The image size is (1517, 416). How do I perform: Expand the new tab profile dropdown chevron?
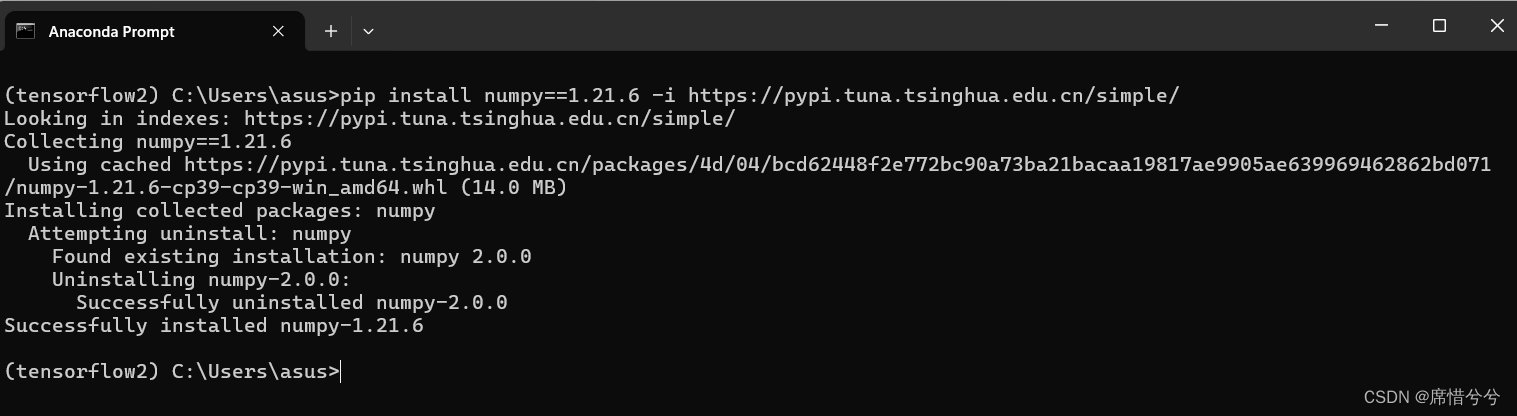[368, 31]
